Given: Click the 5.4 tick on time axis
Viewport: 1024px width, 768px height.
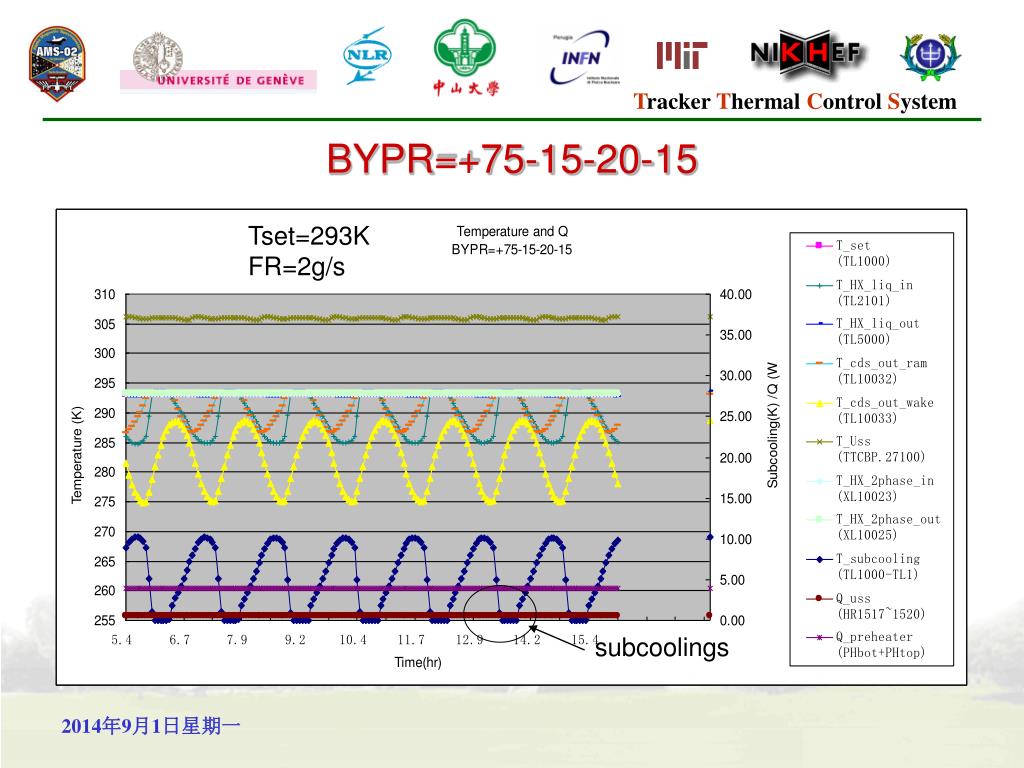Looking at the screenshot, I should coord(121,640).
